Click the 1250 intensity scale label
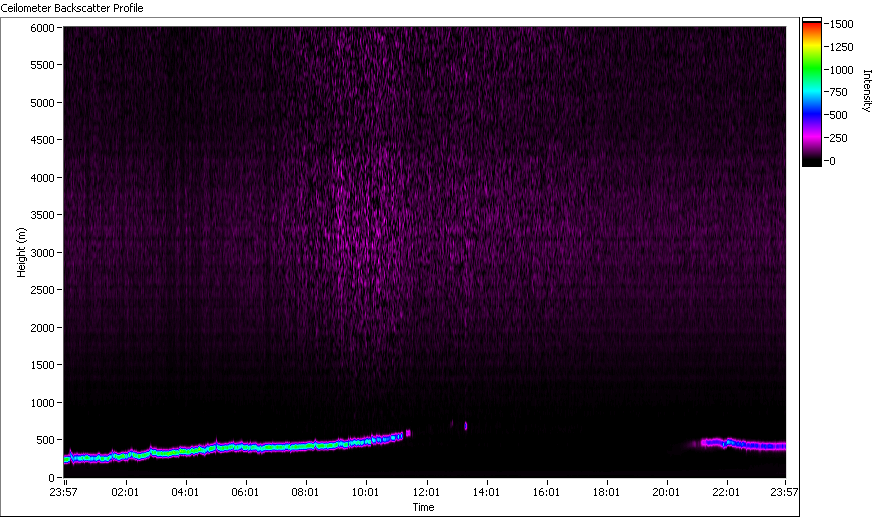This screenshot has width=876, height=517. coord(841,47)
